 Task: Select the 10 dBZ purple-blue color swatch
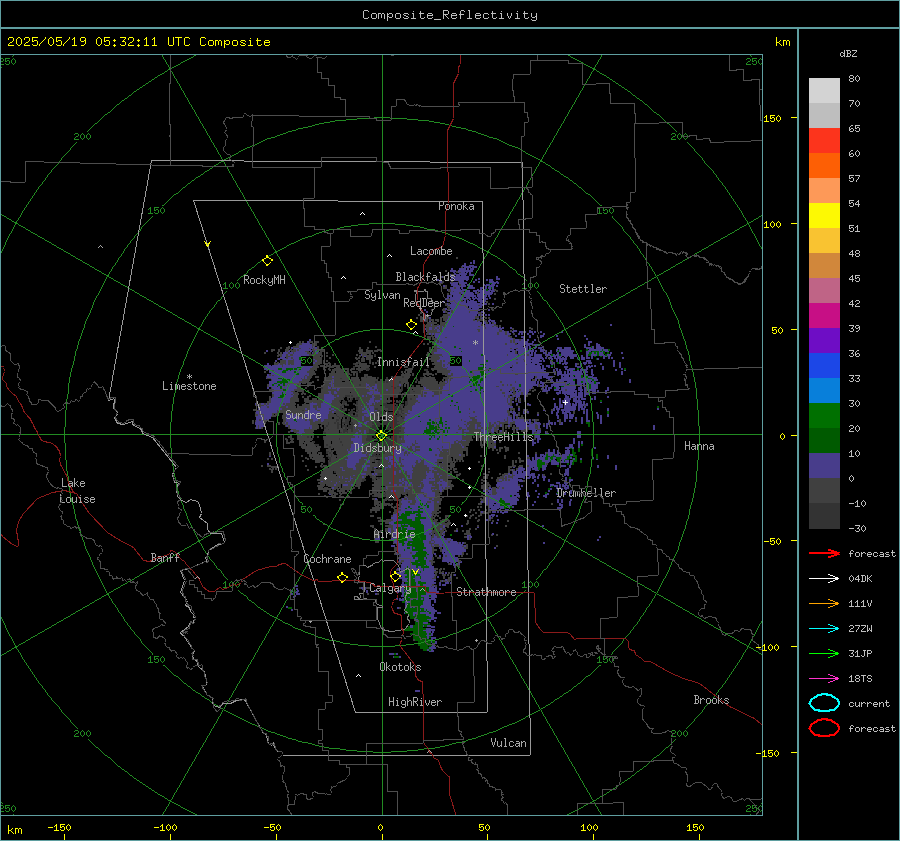click(x=824, y=466)
